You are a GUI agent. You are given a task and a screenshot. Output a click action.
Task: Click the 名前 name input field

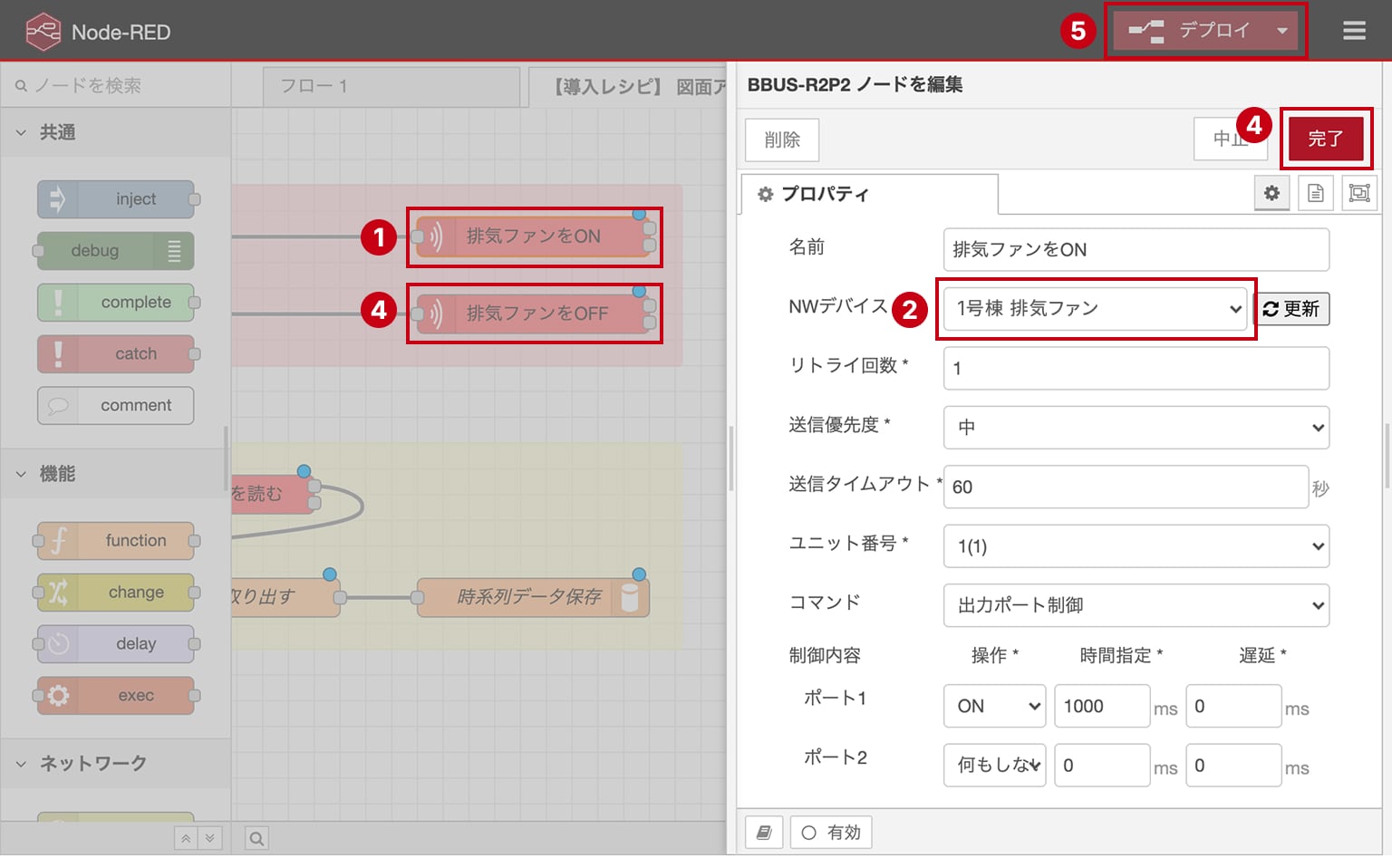(1136, 249)
